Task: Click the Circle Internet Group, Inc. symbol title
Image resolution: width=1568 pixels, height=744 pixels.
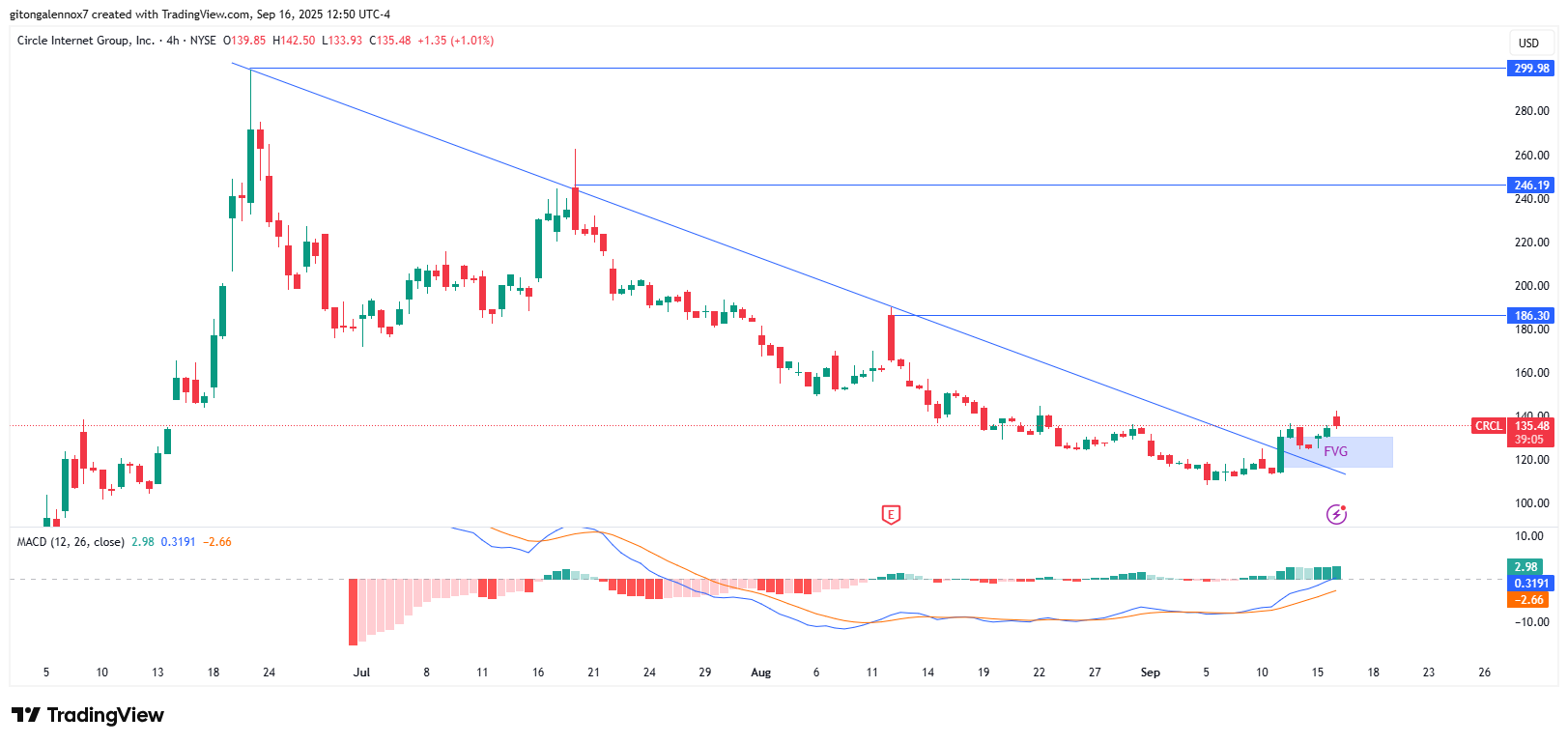Action: pyautogui.click(x=86, y=41)
